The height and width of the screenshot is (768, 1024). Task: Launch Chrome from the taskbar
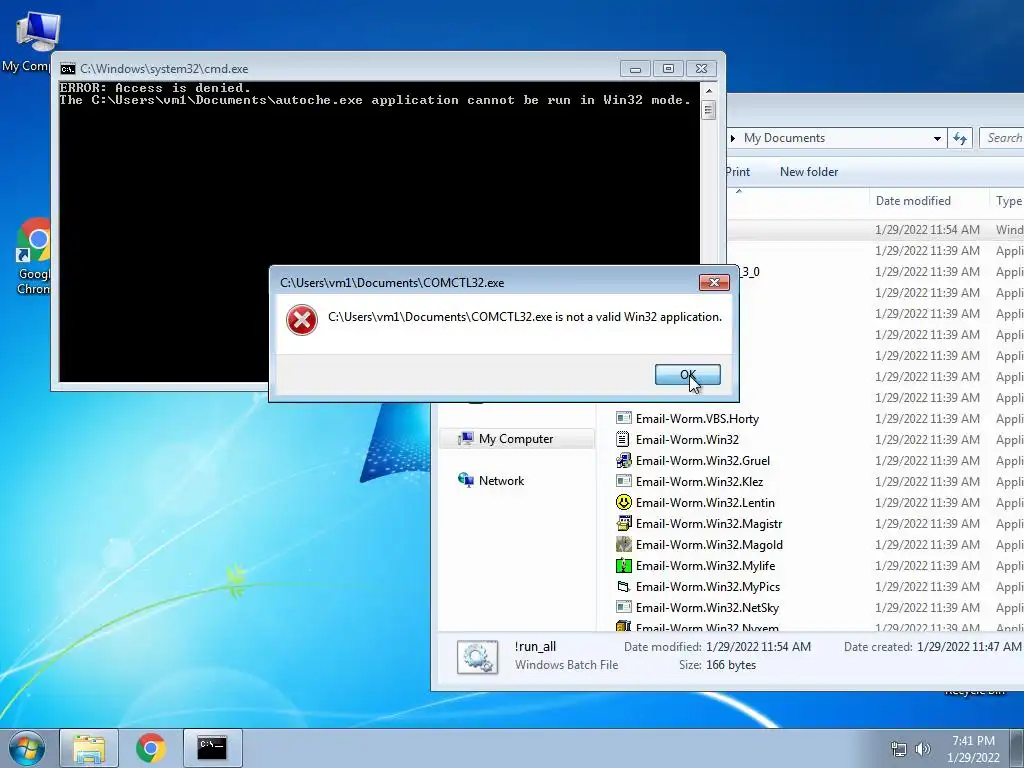click(151, 748)
